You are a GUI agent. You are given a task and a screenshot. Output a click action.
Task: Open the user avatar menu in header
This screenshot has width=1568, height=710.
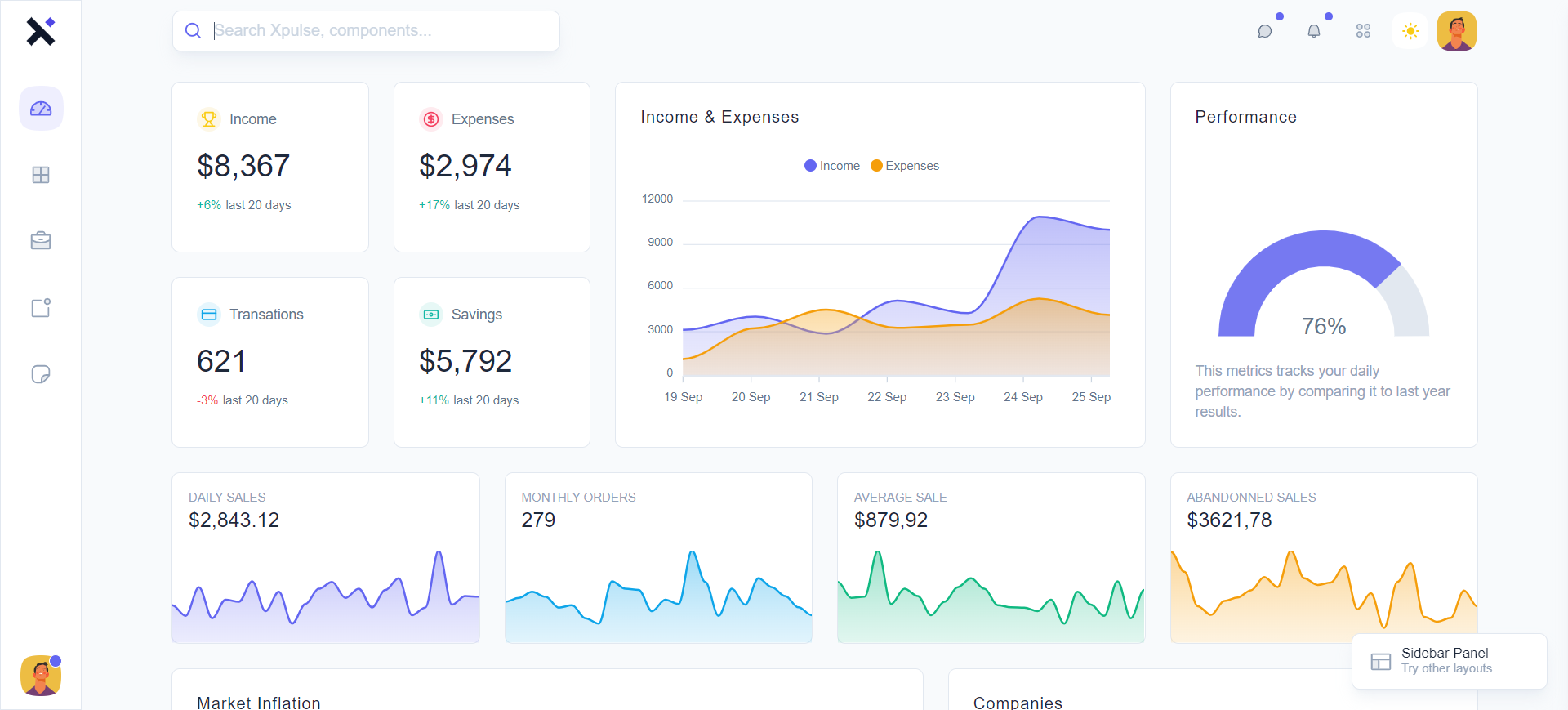point(1457,31)
